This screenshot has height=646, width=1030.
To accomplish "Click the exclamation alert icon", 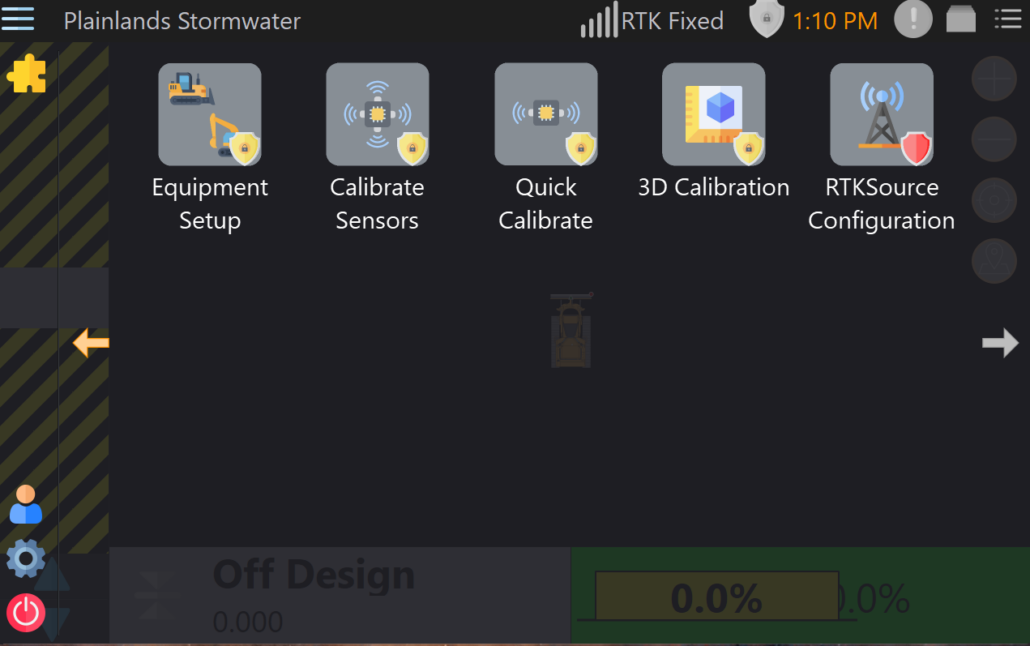I will (x=913, y=19).
